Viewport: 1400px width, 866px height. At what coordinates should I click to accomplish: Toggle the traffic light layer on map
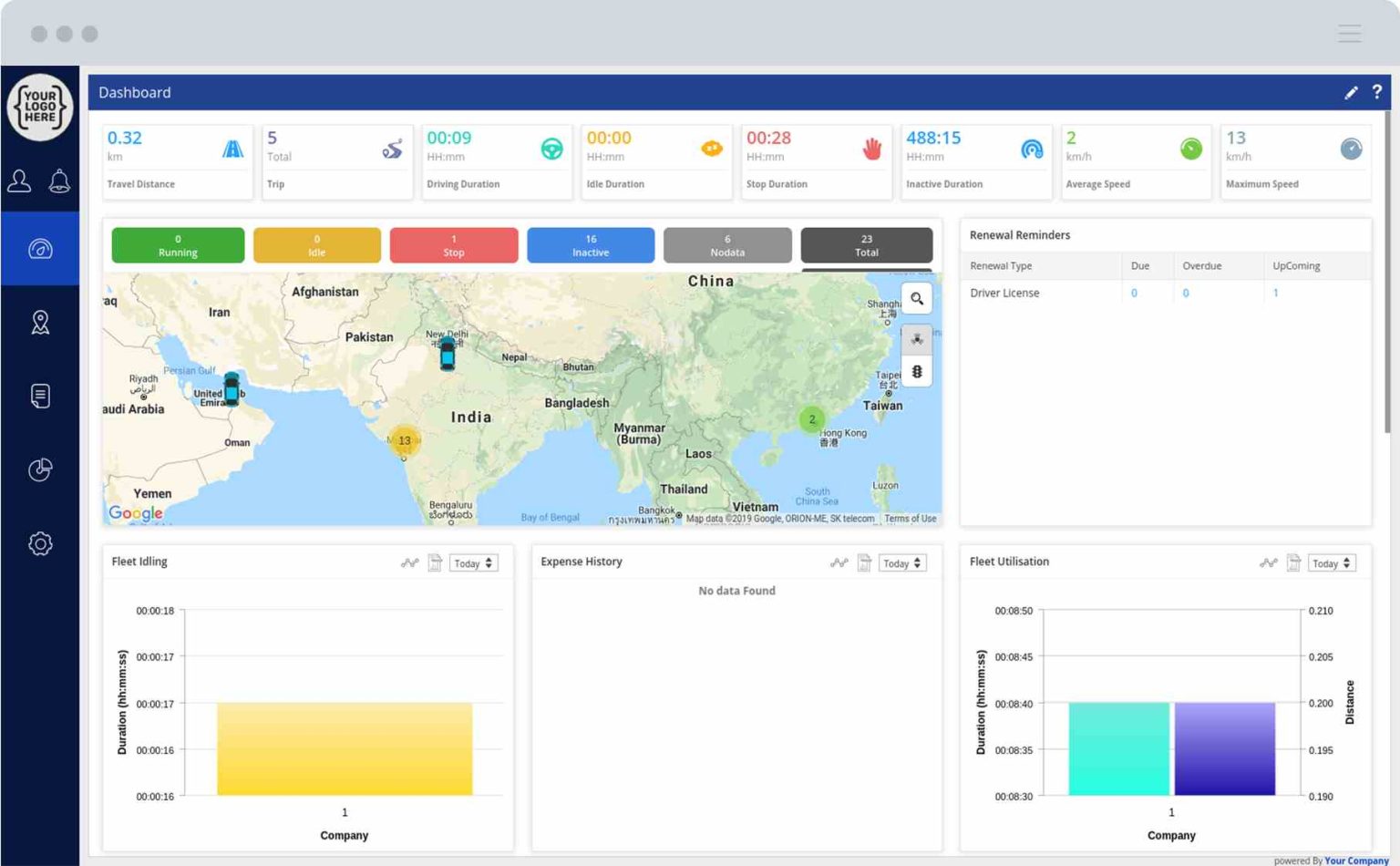[x=917, y=372]
